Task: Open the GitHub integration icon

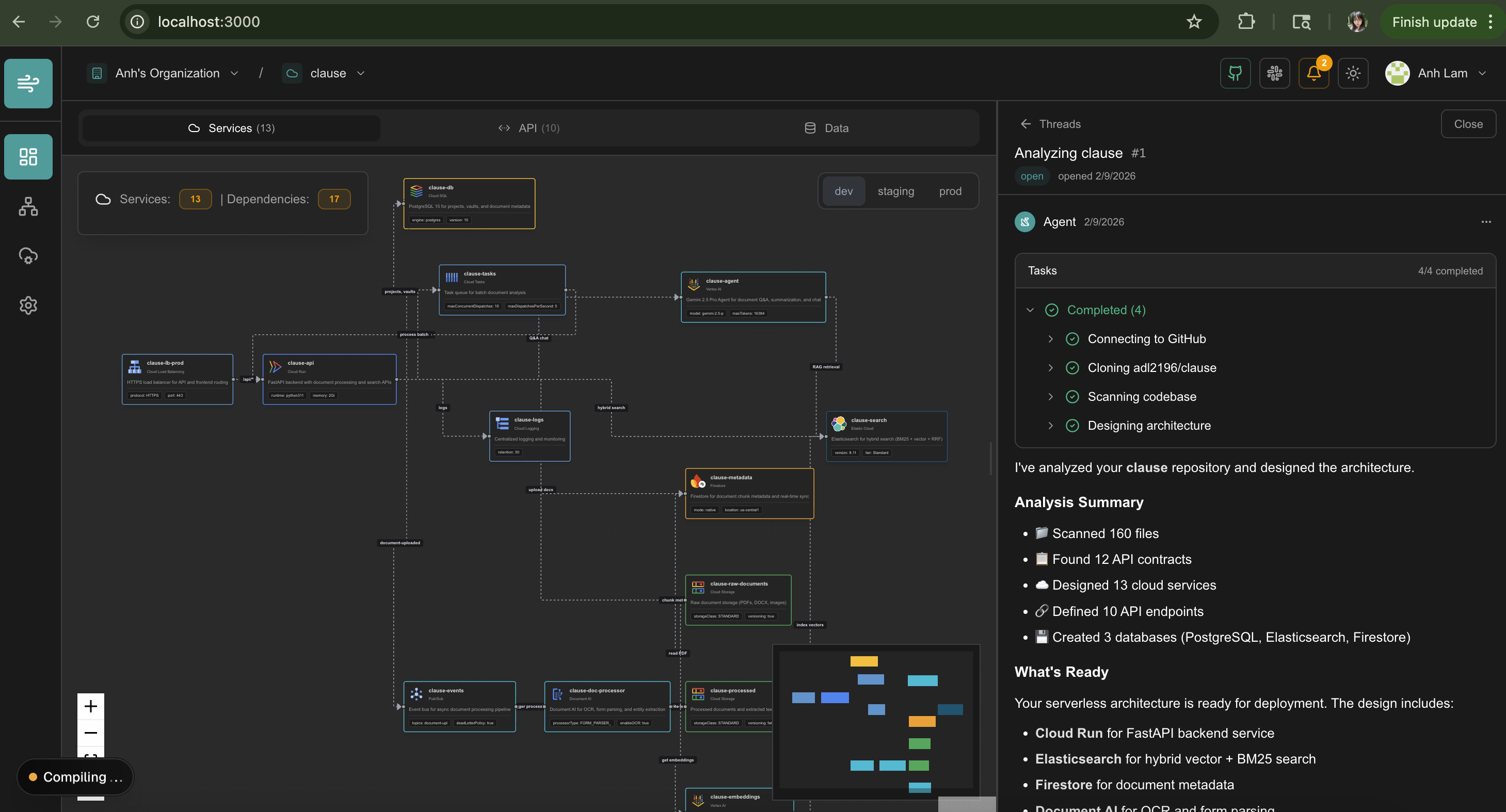Action: click(1235, 74)
